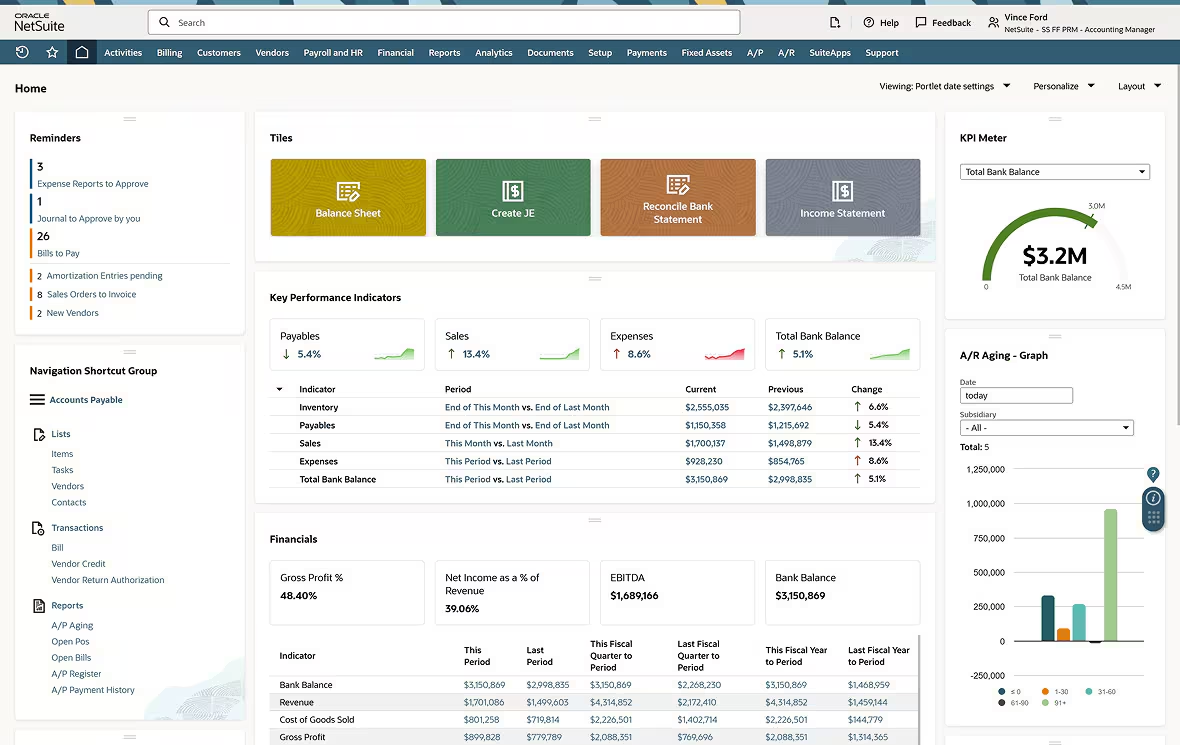The height and width of the screenshot is (745, 1180).
Task: Click the new document icon near Help
Action: (835, 21)
